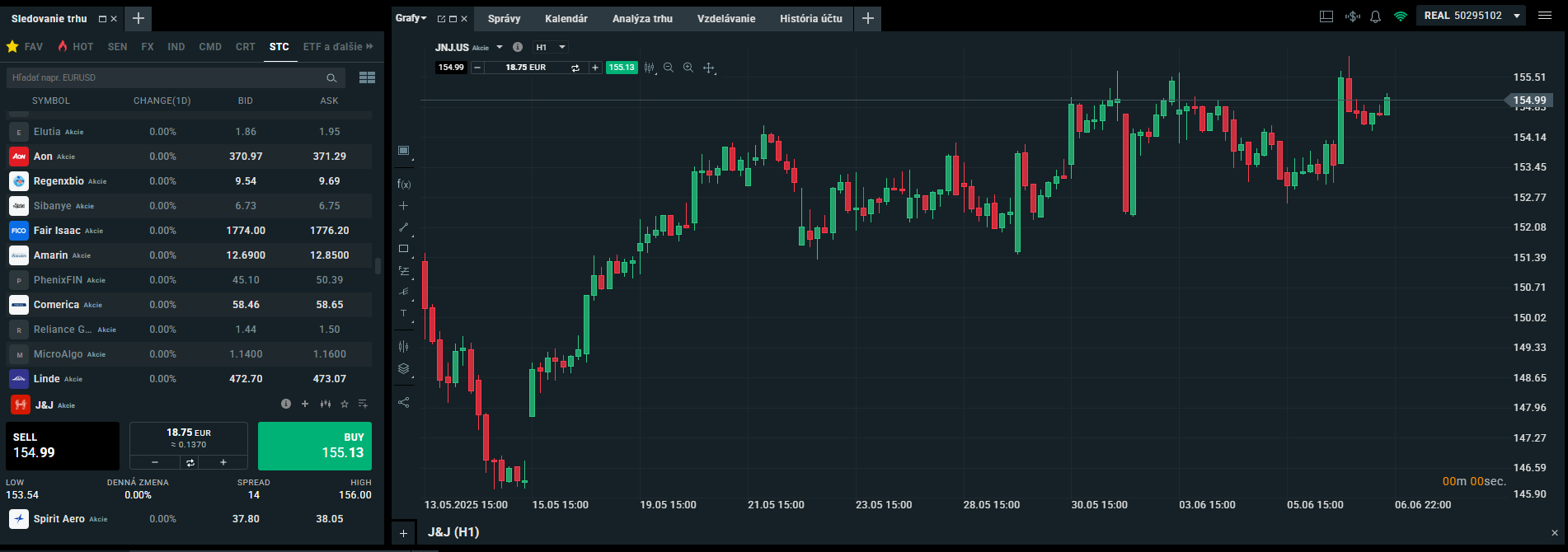Click the symbol search input field

coord(165,77)
